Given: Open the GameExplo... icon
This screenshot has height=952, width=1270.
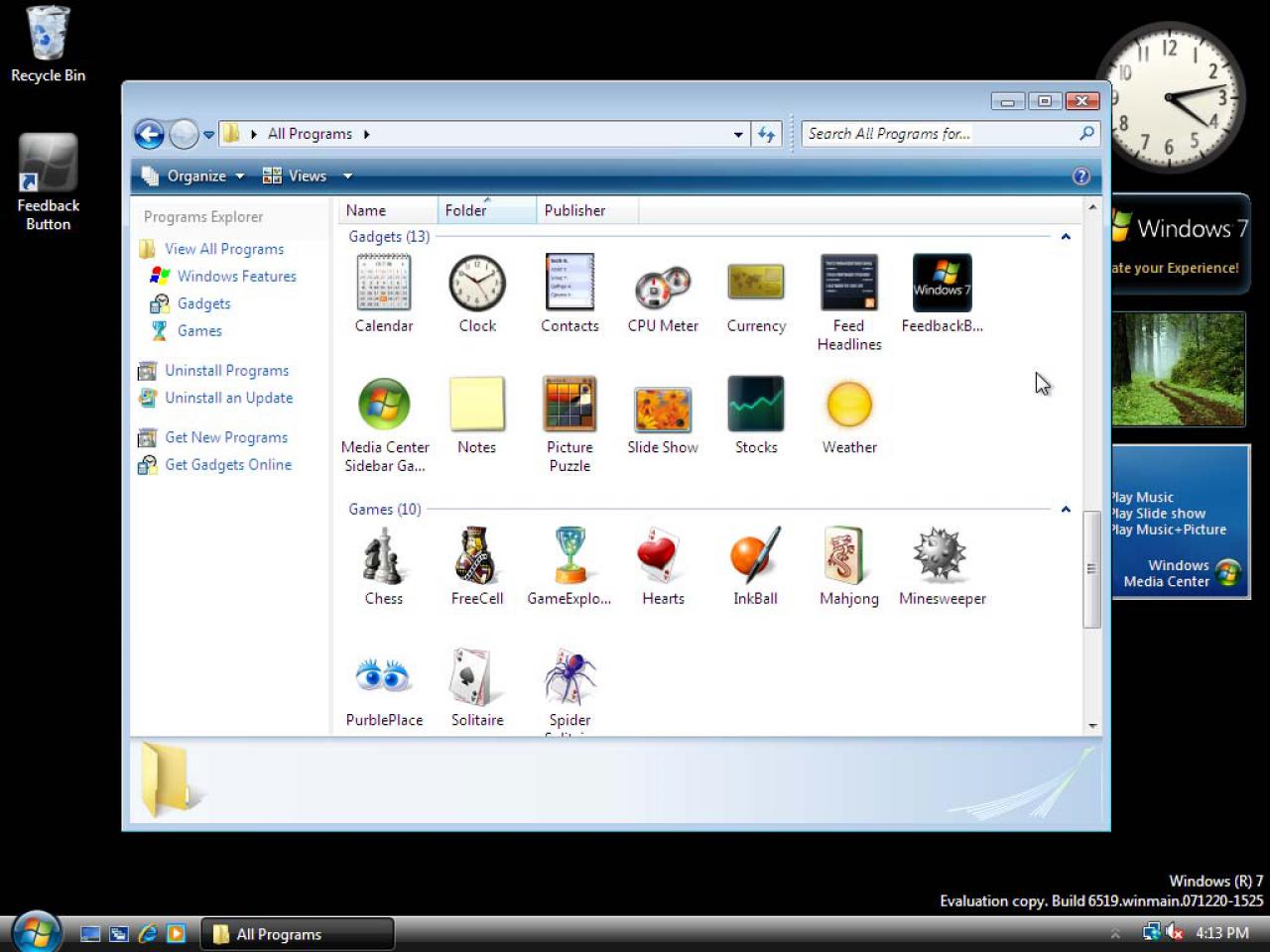Looking at the screenshot, I should (570, 566).
